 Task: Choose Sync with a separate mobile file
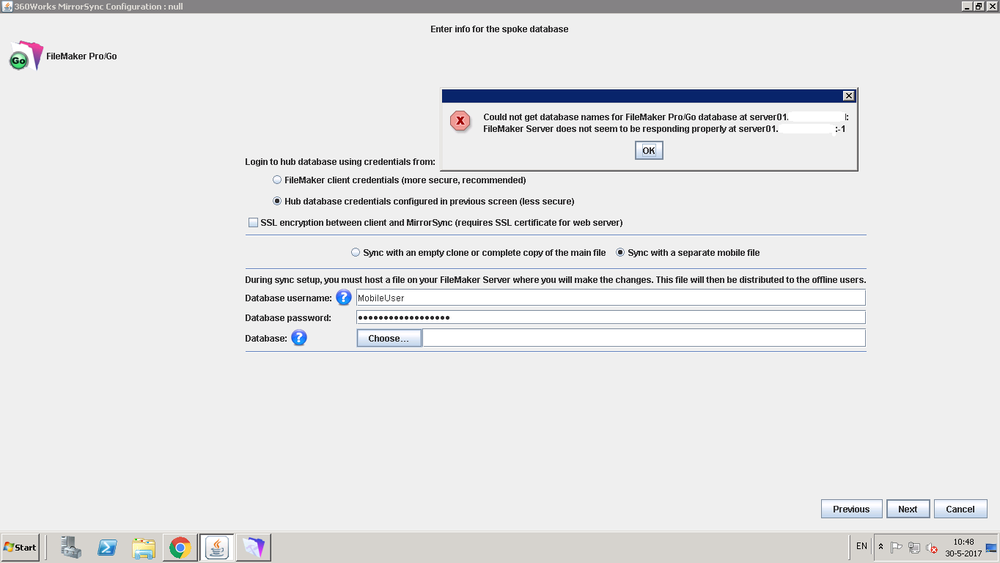pyautogui.click(x=620, y=253)
